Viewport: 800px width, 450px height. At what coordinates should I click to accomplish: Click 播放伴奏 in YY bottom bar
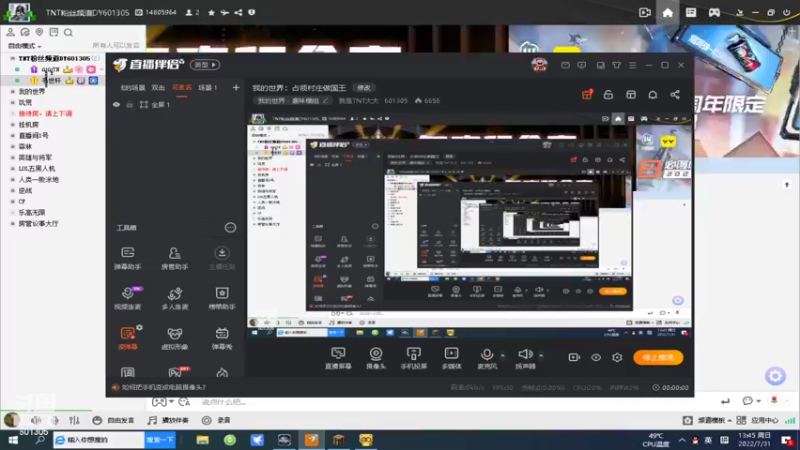click(168, 420)
